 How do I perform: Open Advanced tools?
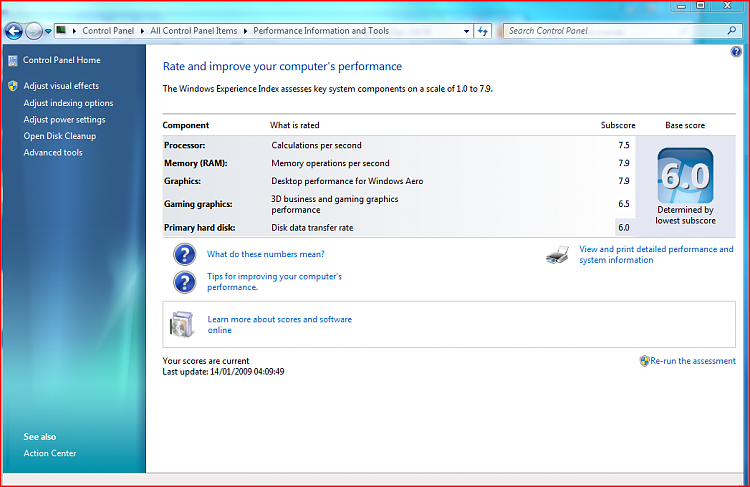click(53, 153)
